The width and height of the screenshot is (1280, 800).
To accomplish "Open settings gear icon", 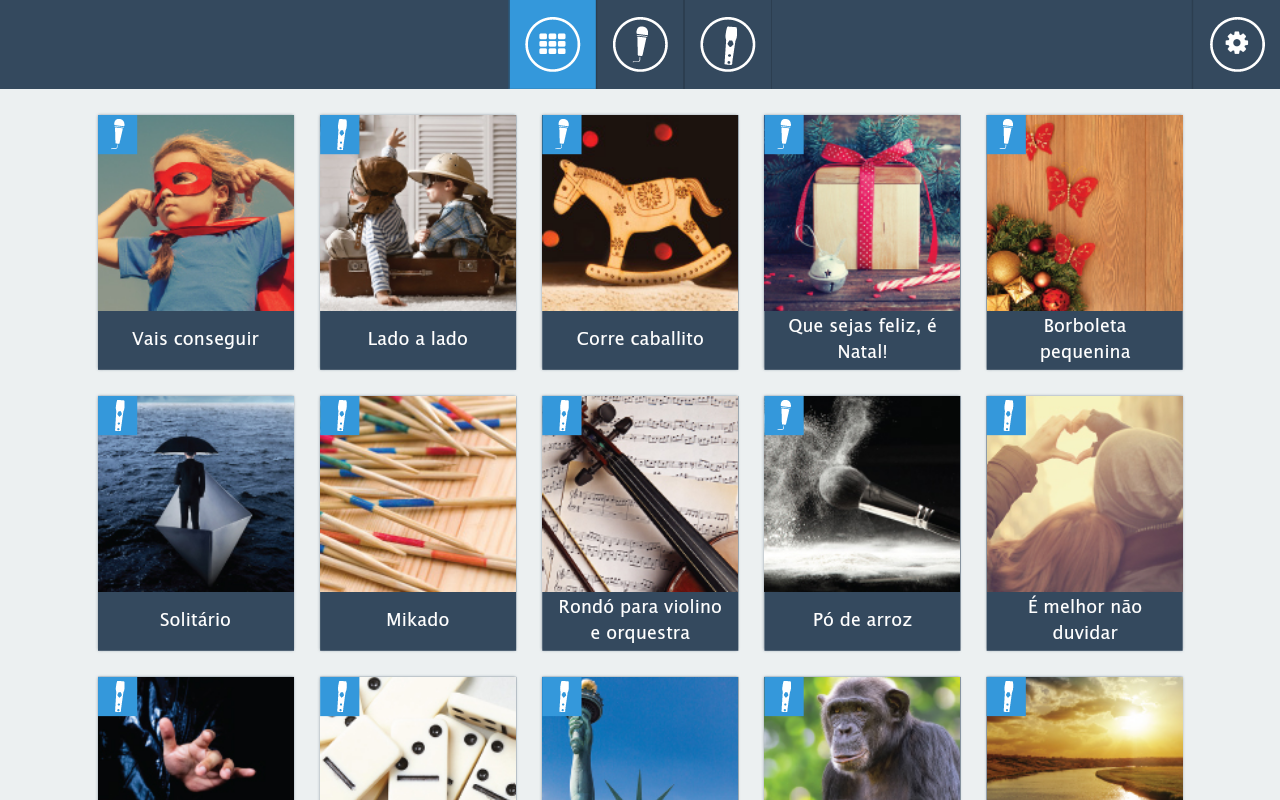I will pyautogui.click(x=1237, y=44).
